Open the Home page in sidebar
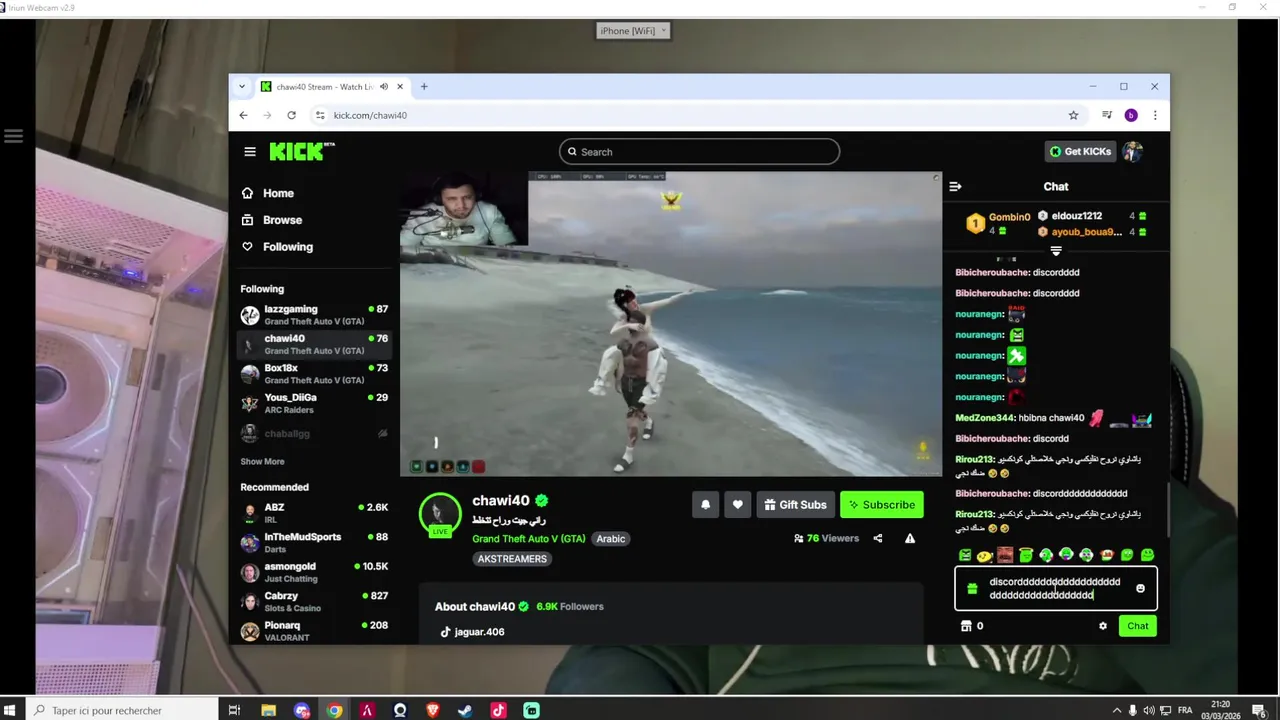The height and width of the screenshot is (720, 1280). [x=268, y=193]
